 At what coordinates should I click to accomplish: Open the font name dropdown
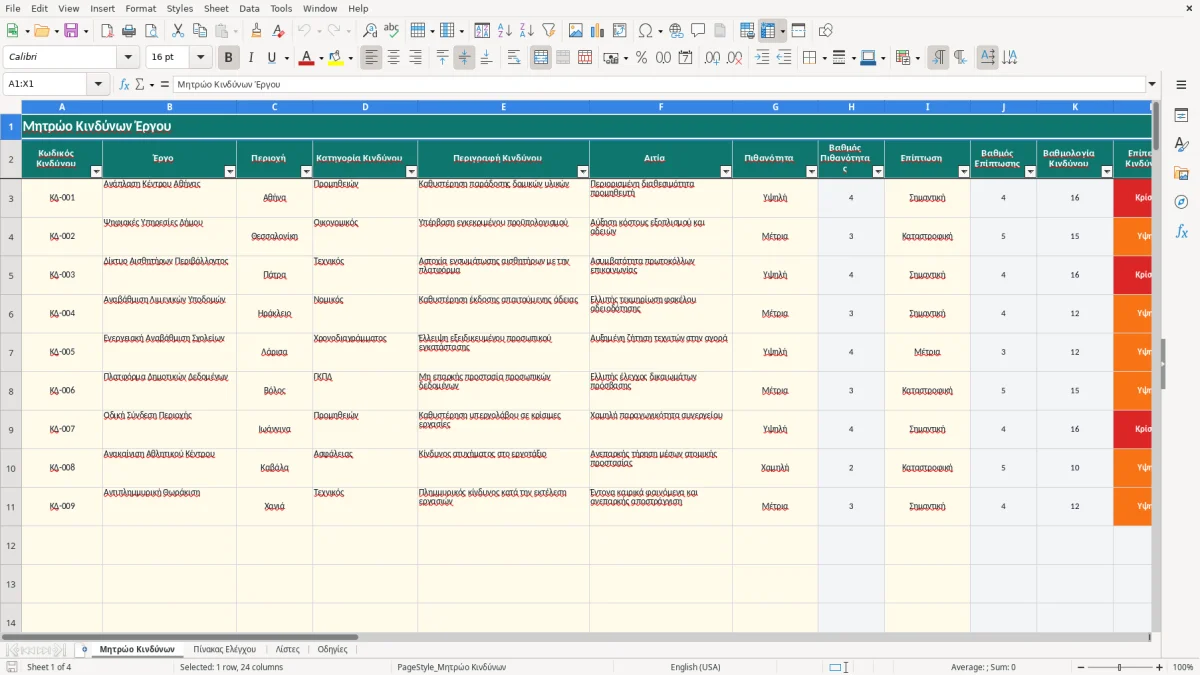coord(128,58)
